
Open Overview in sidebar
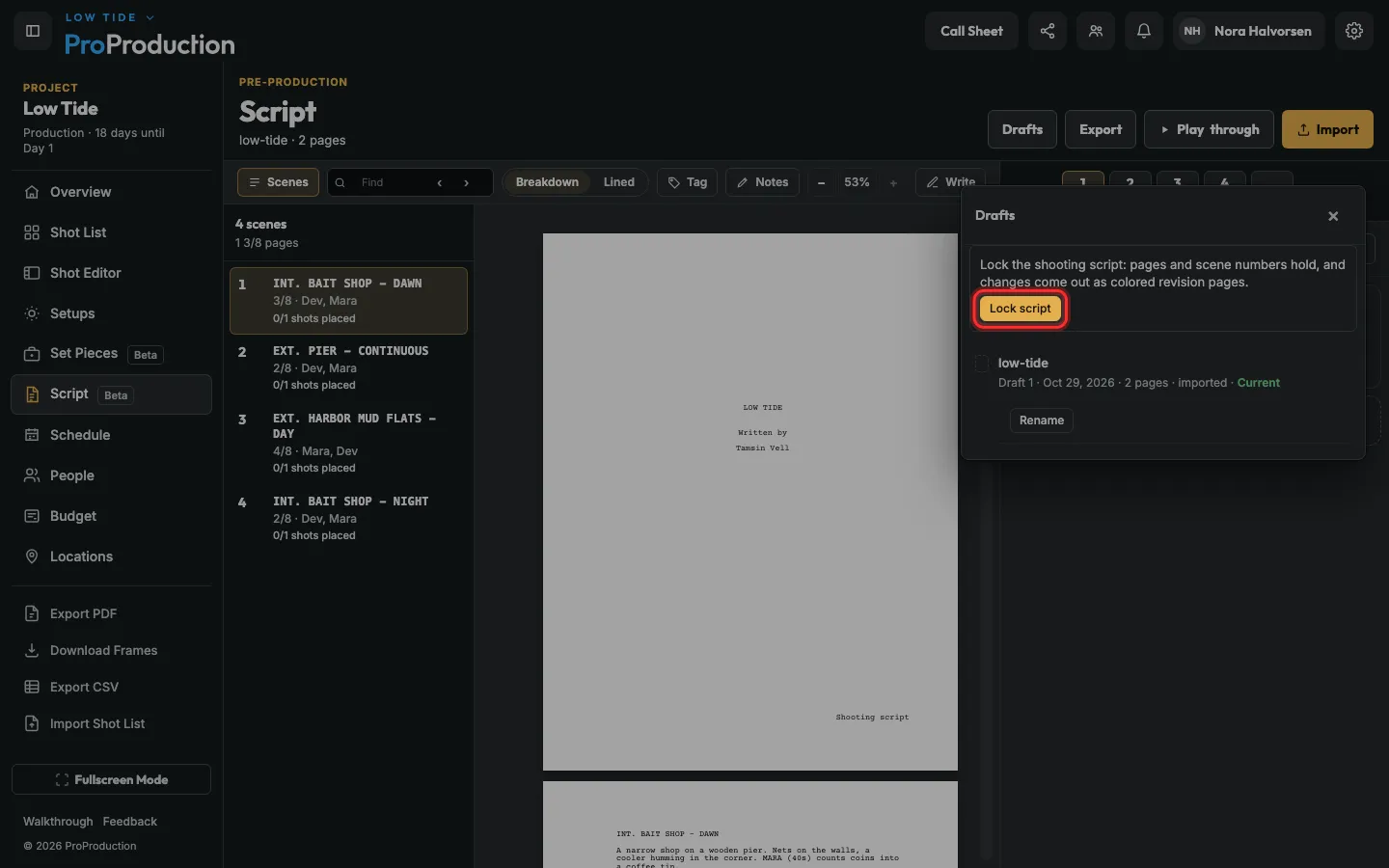(x=112, y=192)
